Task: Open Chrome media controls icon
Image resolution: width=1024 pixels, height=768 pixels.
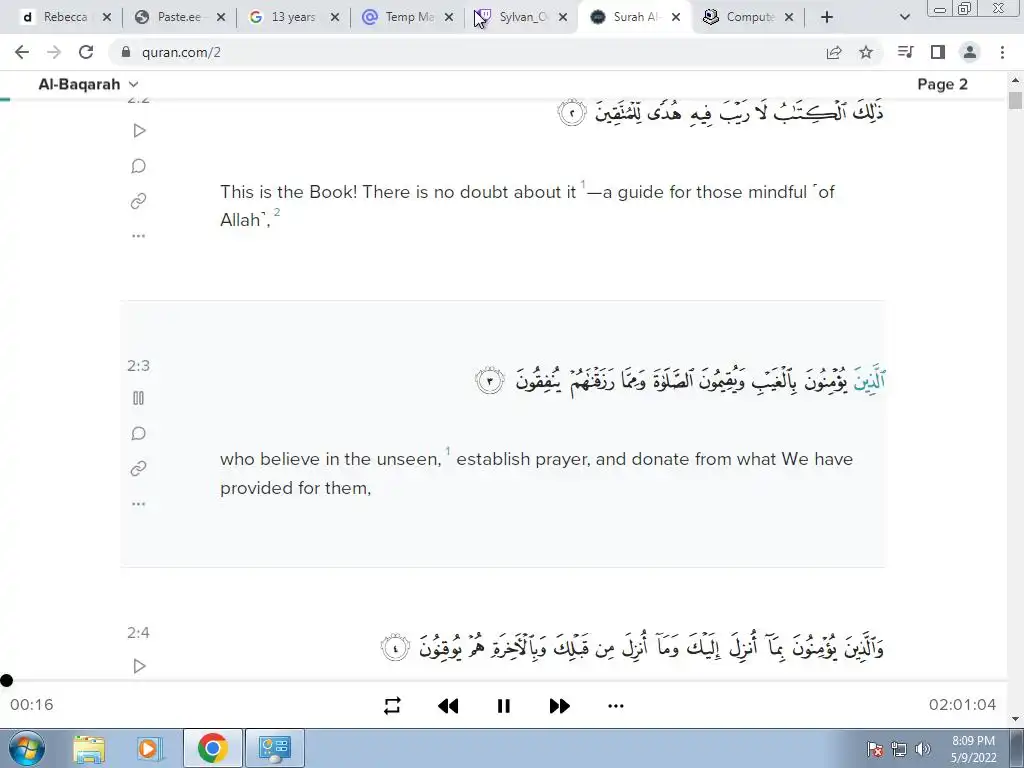Action: pyautogui.click(x=905, y=52)
